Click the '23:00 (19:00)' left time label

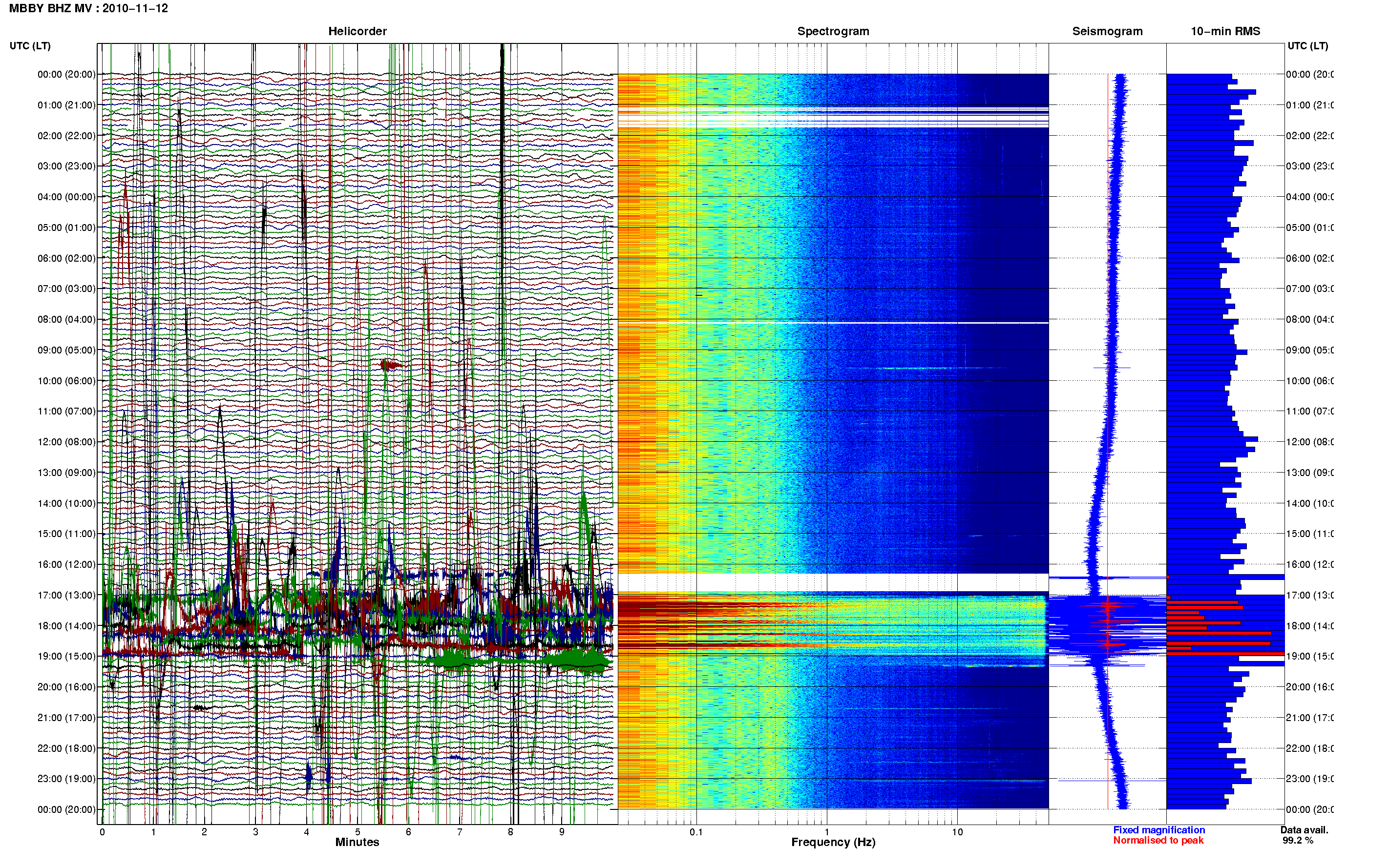click(x=66, y=779)
